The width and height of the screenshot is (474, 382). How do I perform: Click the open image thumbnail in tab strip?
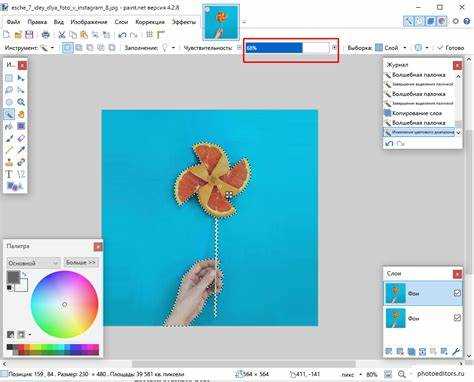pyautogui.click(x=221, y=22)
